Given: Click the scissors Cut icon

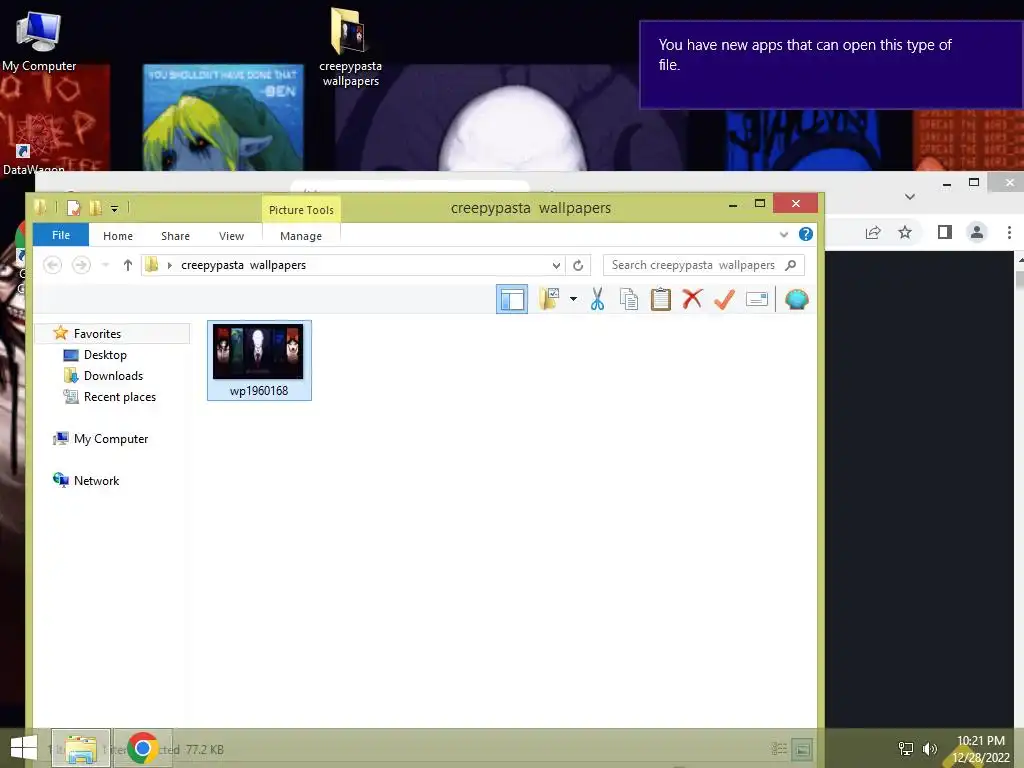Looking at the screenshot, I should point(597,299).
